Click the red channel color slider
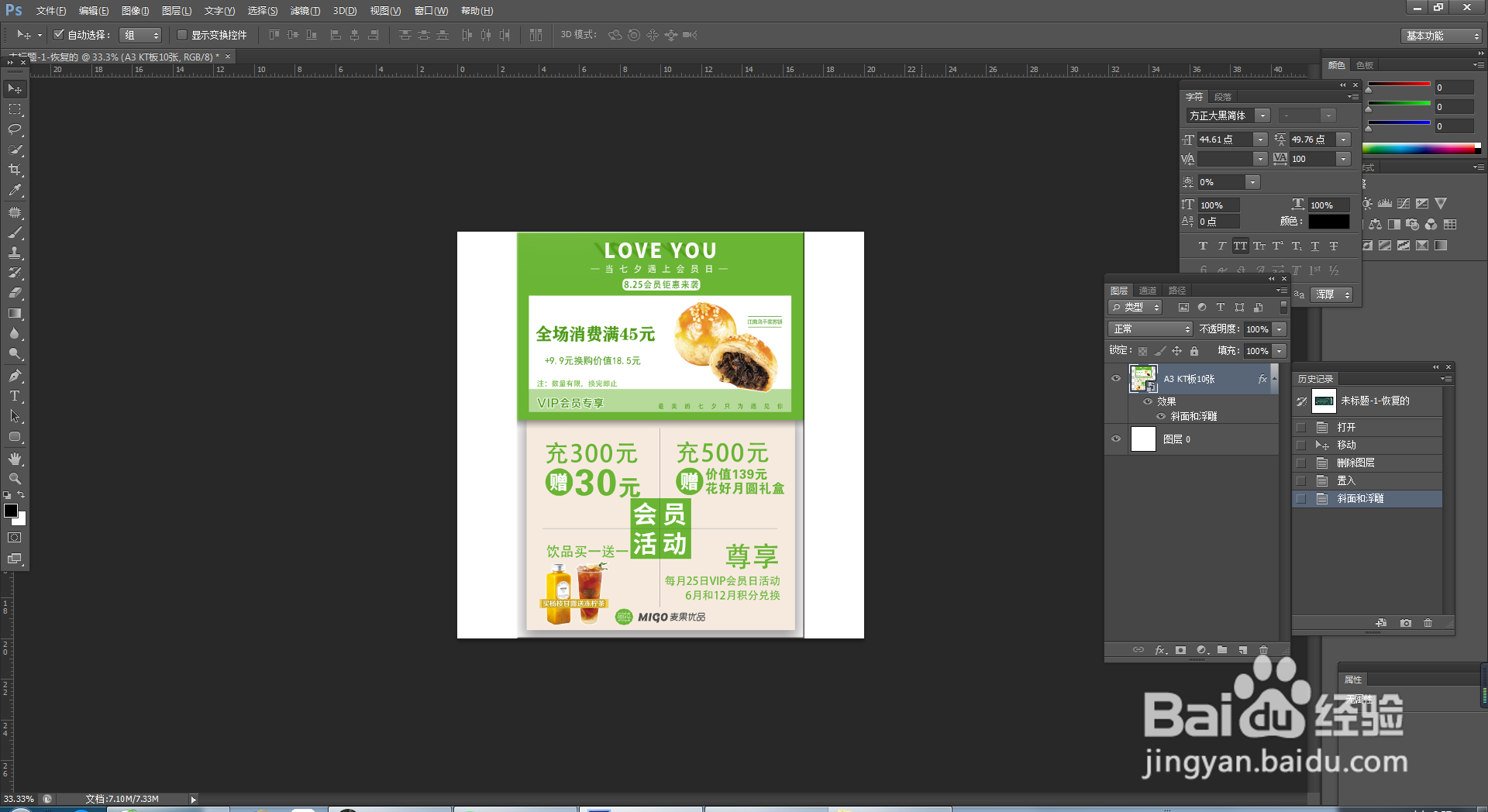The image size is (1488, 812). coord(1399,84)
